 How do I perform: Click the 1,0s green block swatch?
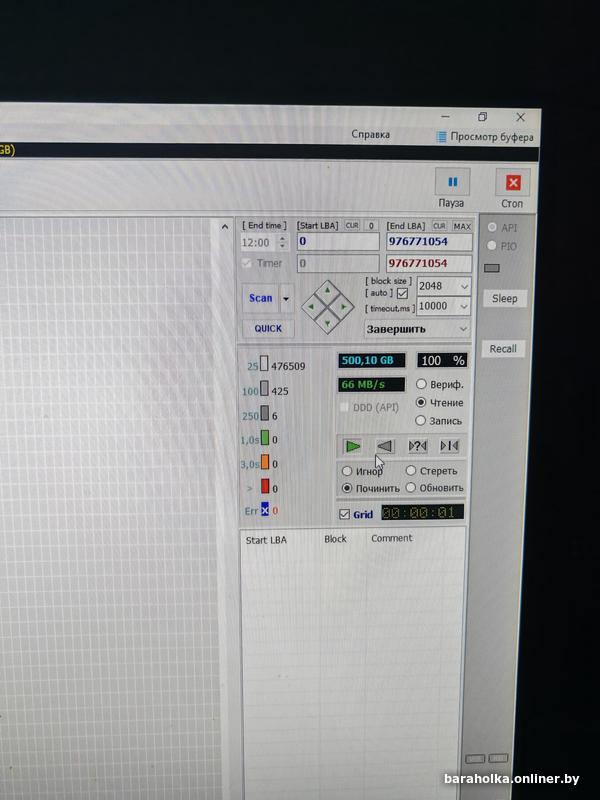point(265,438)
